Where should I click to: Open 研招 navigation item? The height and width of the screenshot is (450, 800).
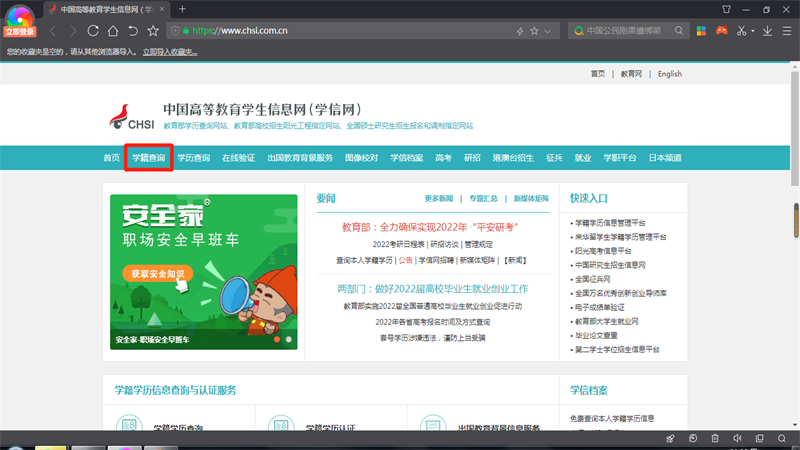tap(472, 158)
